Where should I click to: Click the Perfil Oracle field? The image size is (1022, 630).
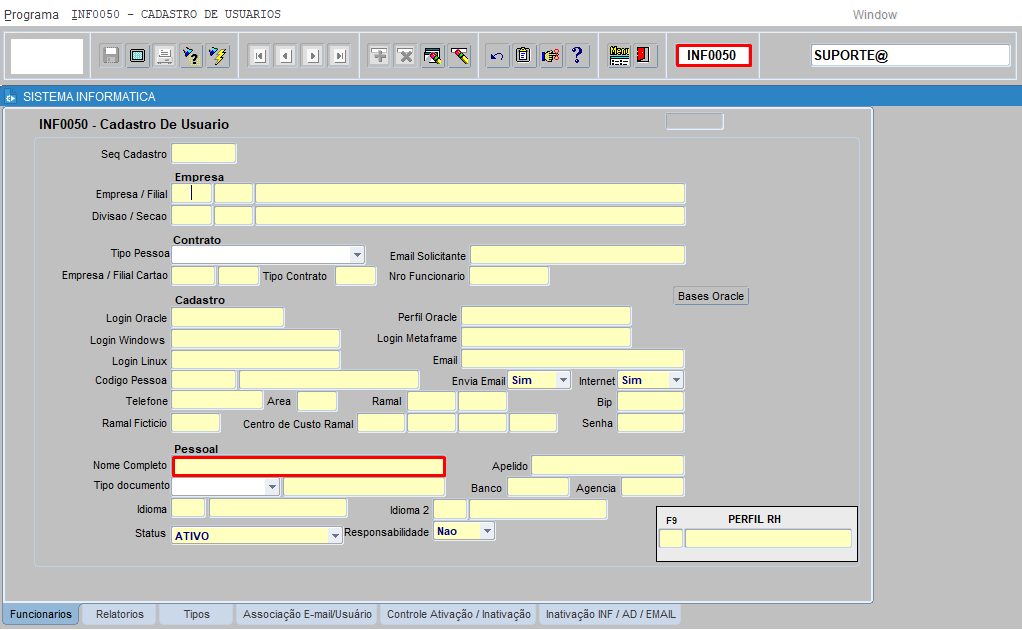(546, 316)
